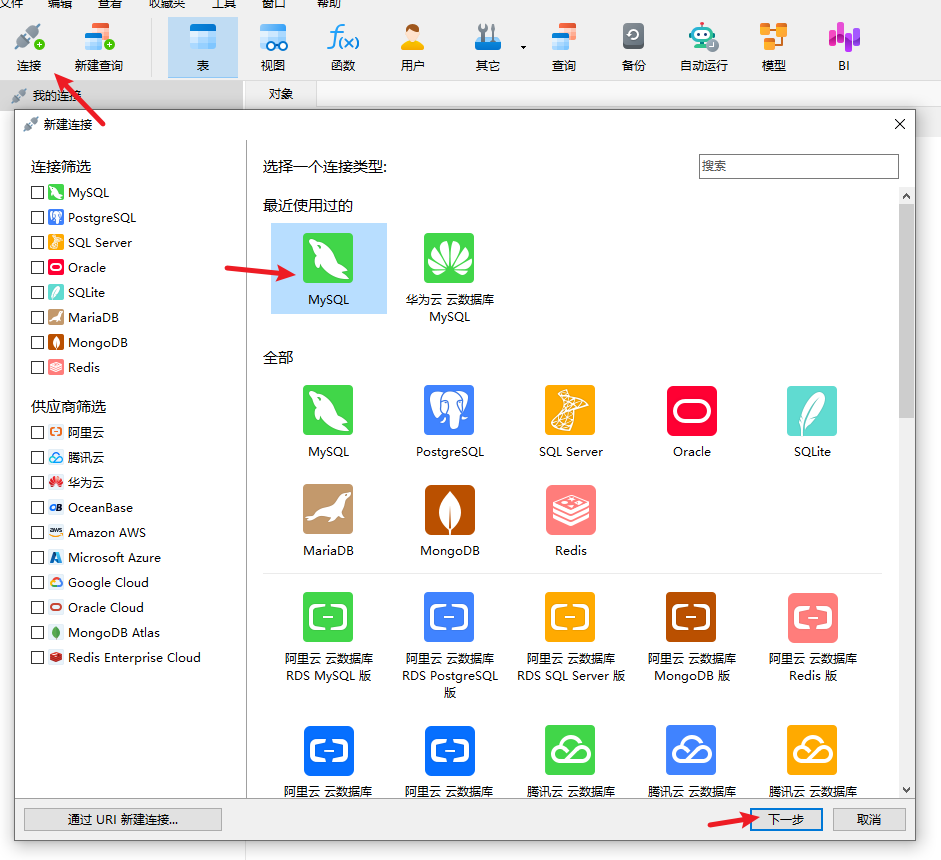Click 我的连接 in the sidebar

tap(57, 95)
